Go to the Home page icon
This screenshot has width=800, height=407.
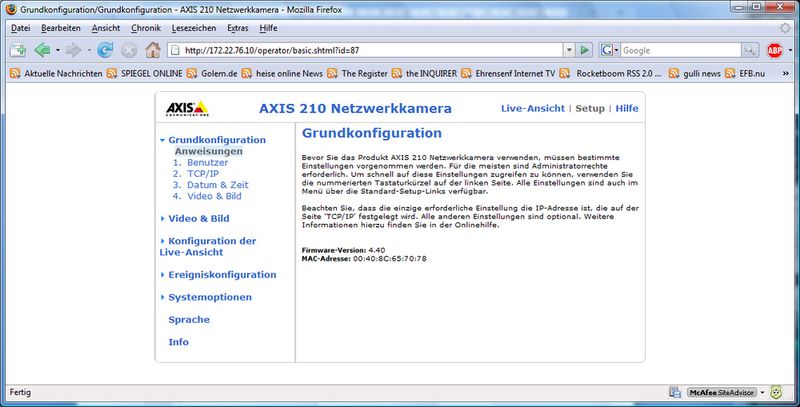[153, 50]
